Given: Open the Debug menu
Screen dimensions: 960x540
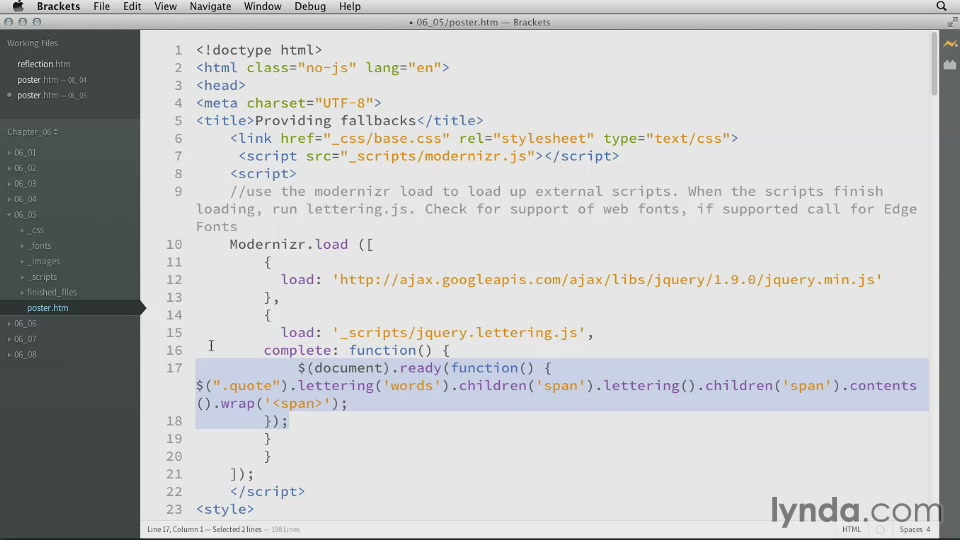Looking at the screenshot, I should point(310,6).
